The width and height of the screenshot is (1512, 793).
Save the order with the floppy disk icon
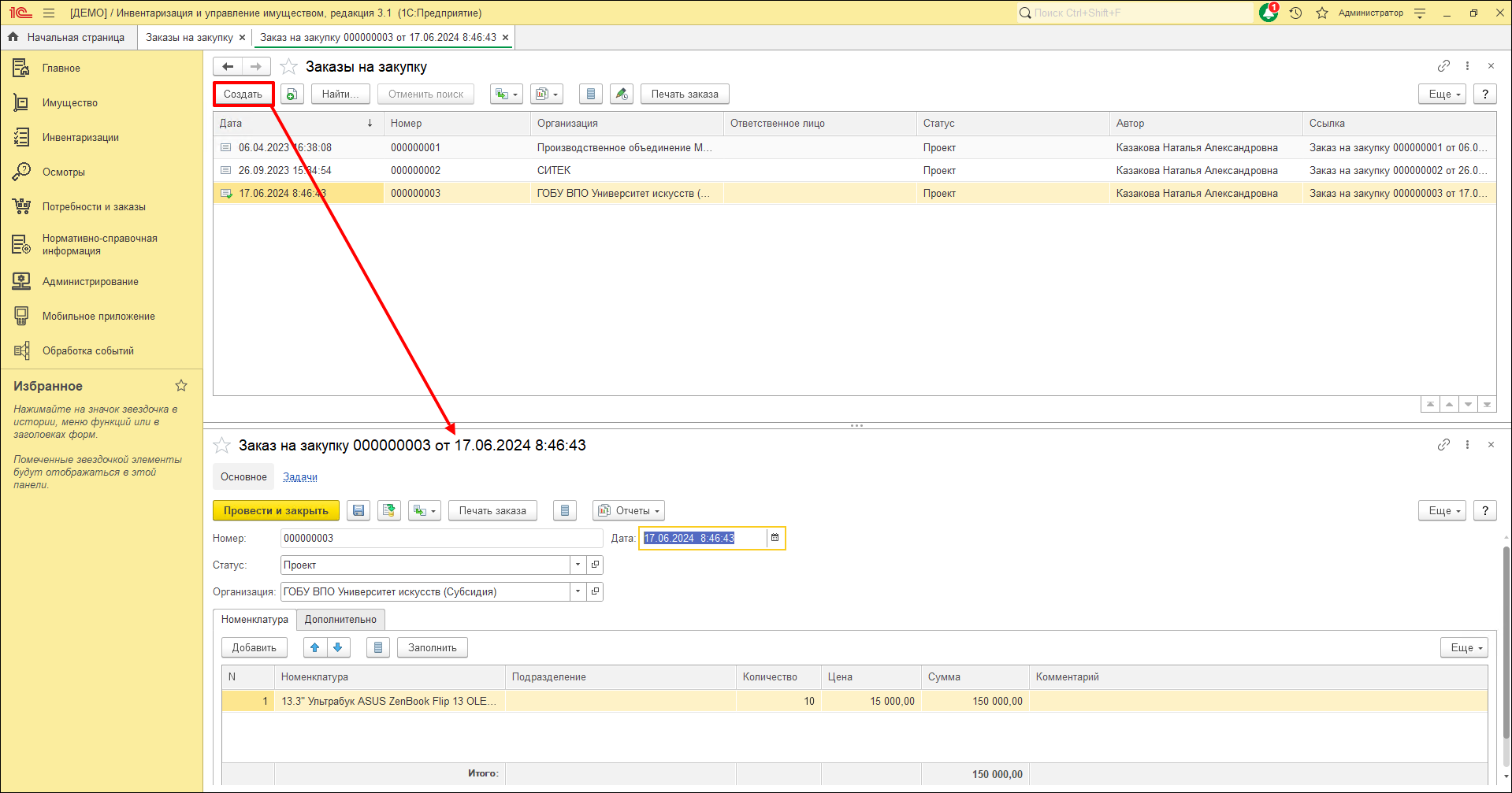358,510
